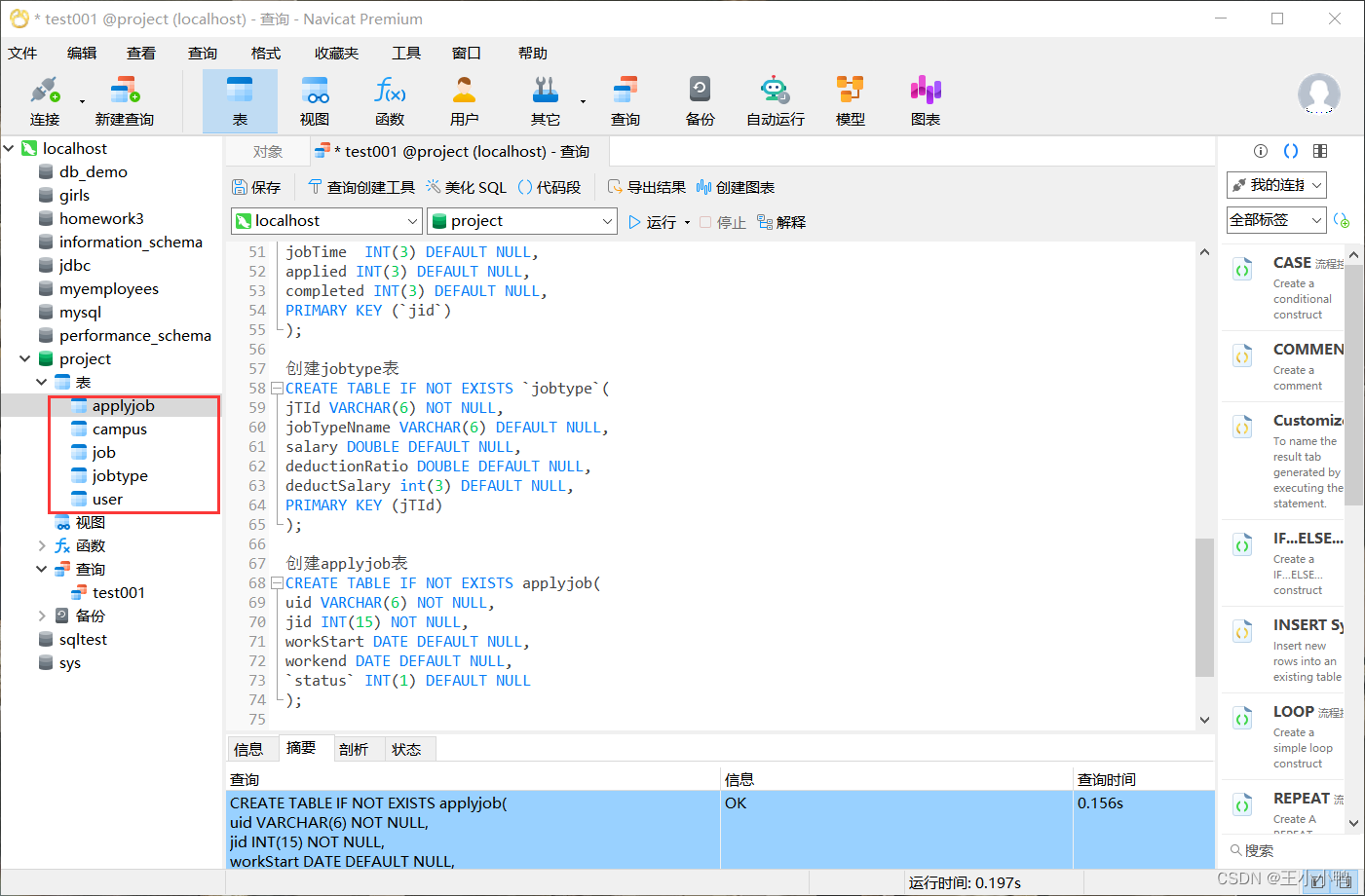
Task: Open the project database dropdown
Action: pyautogui.click(x=522, y=221)
